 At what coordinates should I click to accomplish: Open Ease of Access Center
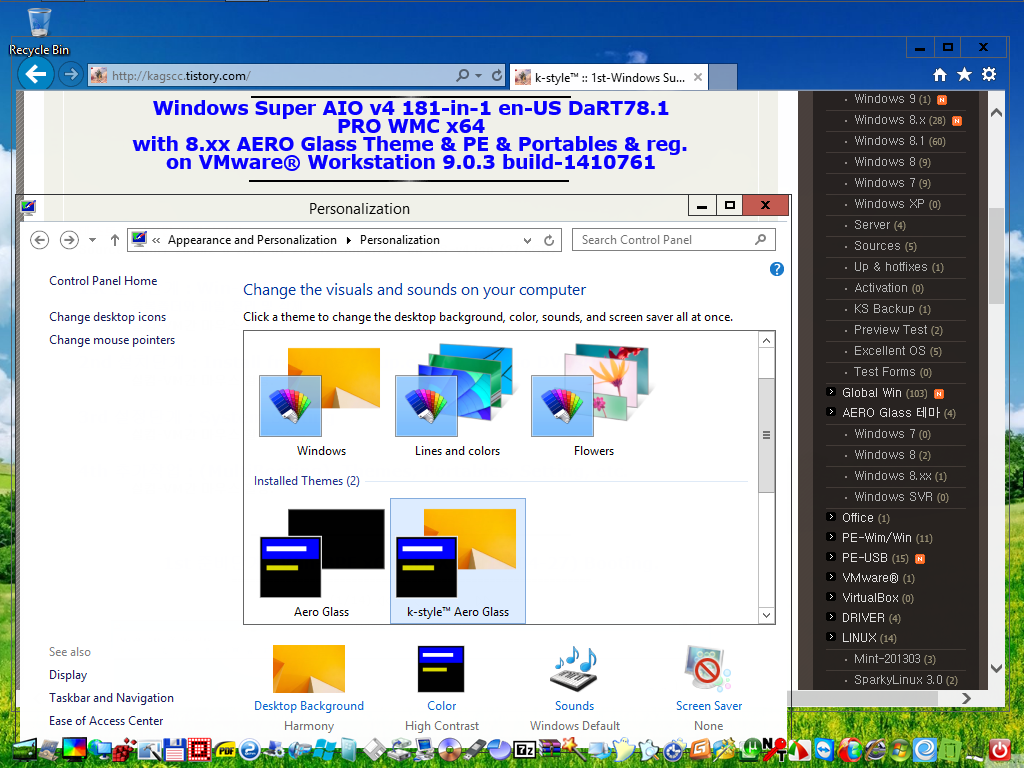tap(106, 721)
